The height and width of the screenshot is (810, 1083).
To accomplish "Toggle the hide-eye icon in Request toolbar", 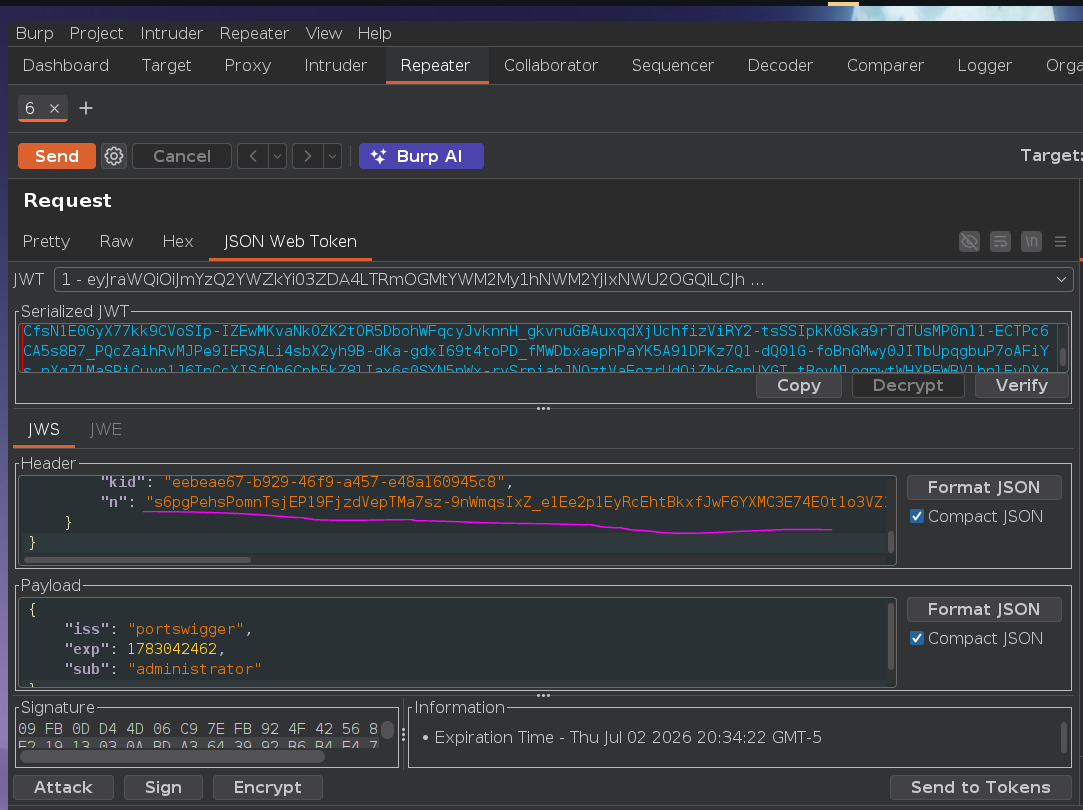I will tap(969, 242).
